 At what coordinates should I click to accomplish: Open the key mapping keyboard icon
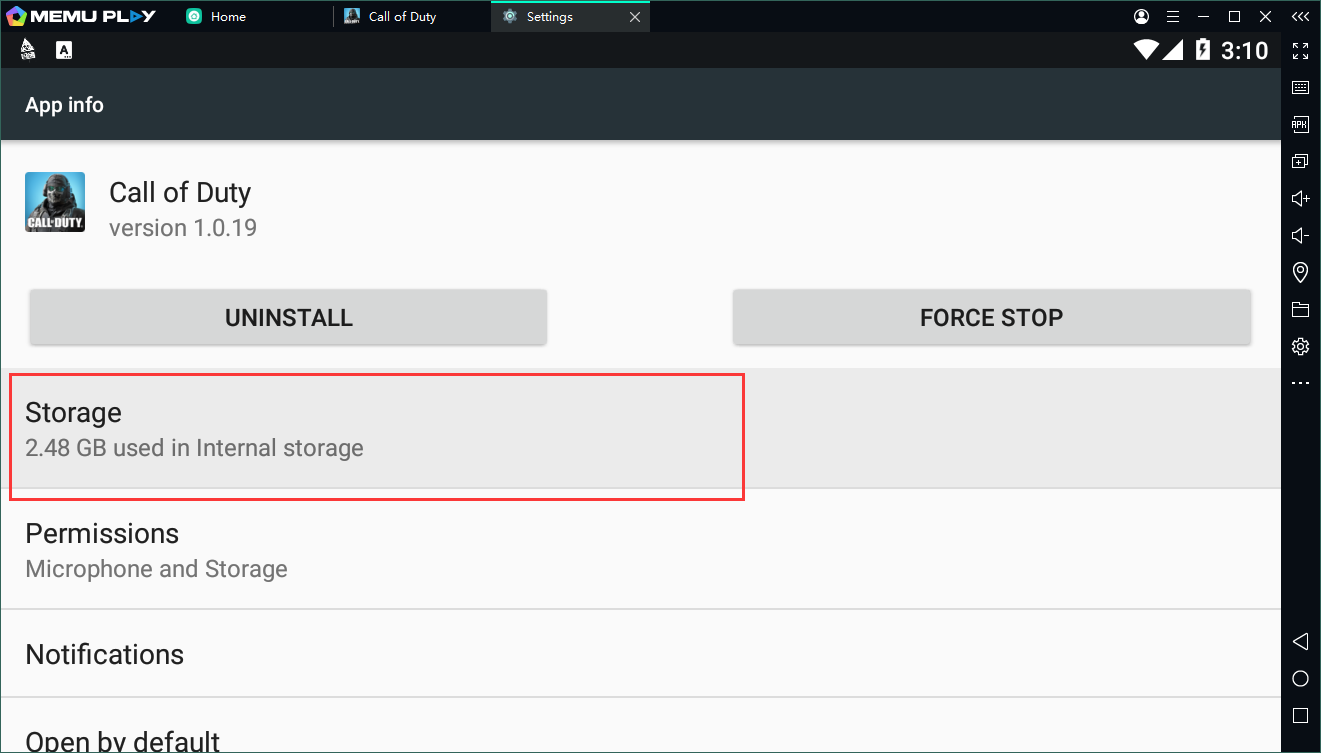(1300, 88)
